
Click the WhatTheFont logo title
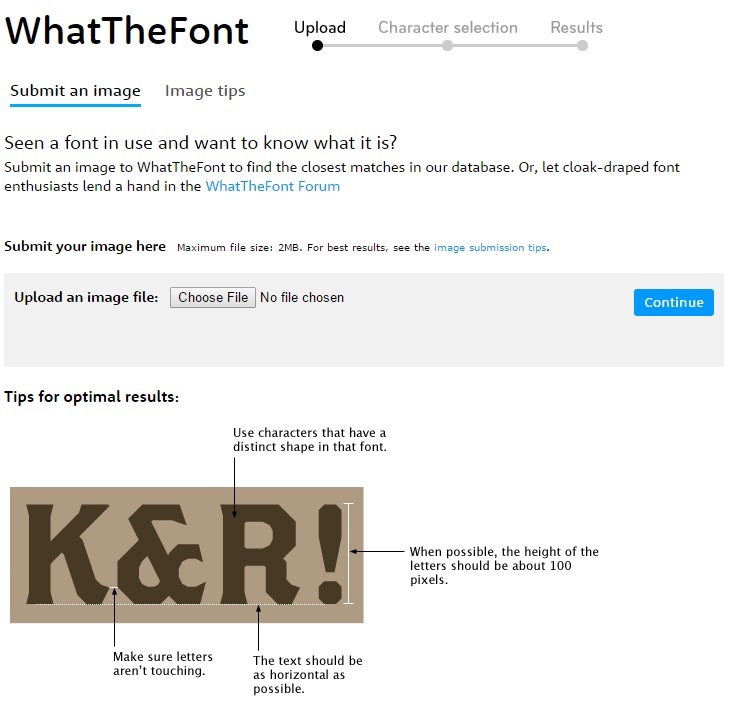pos(126,31)
